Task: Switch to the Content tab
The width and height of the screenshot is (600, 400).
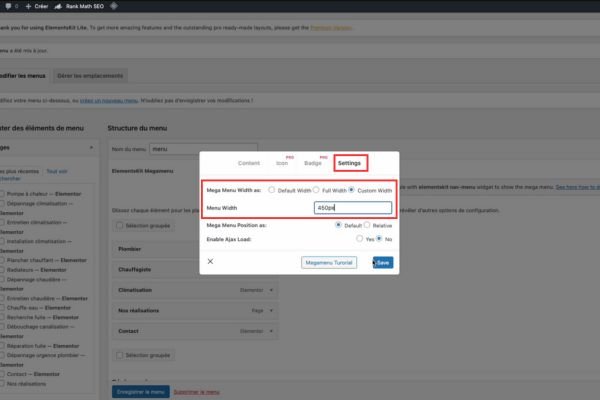Action: (249, 162)
